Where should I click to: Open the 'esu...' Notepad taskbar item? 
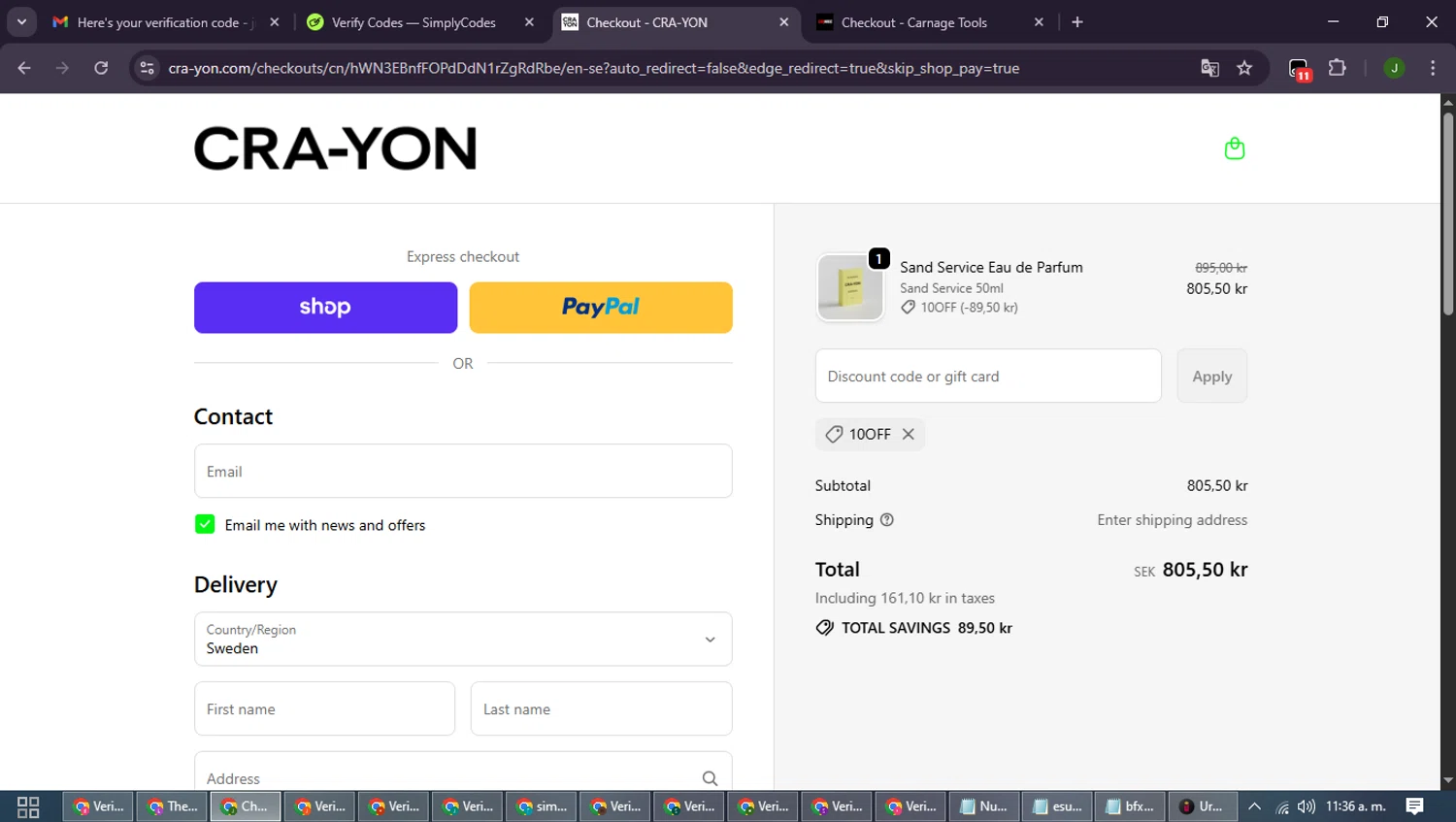coord(1057,806)
